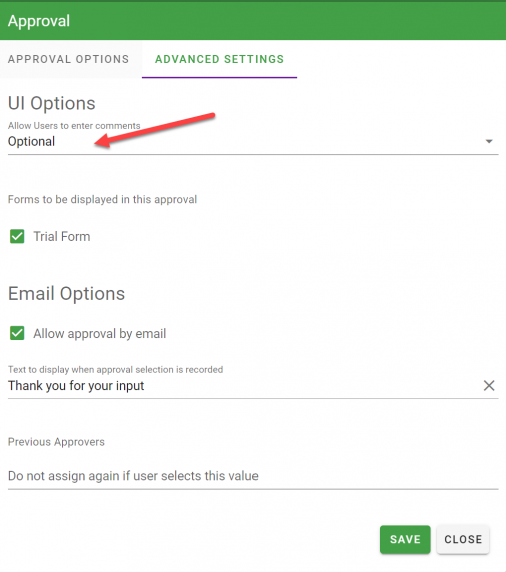Click the Trial Form label
Viewport: 506px width, 572px height.
click(62, 236)
